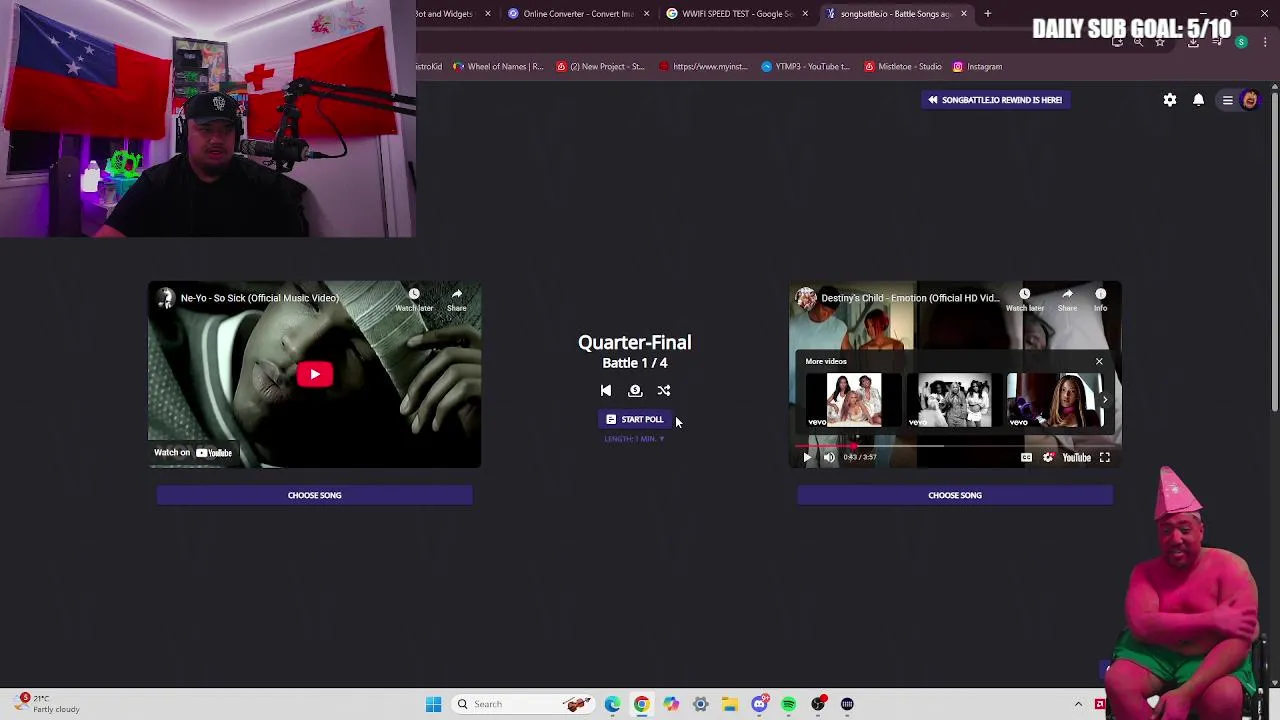Click Share on the Ne-Yo video
The height and width of the screenshot is (720, 1280).
click(456, 299)
